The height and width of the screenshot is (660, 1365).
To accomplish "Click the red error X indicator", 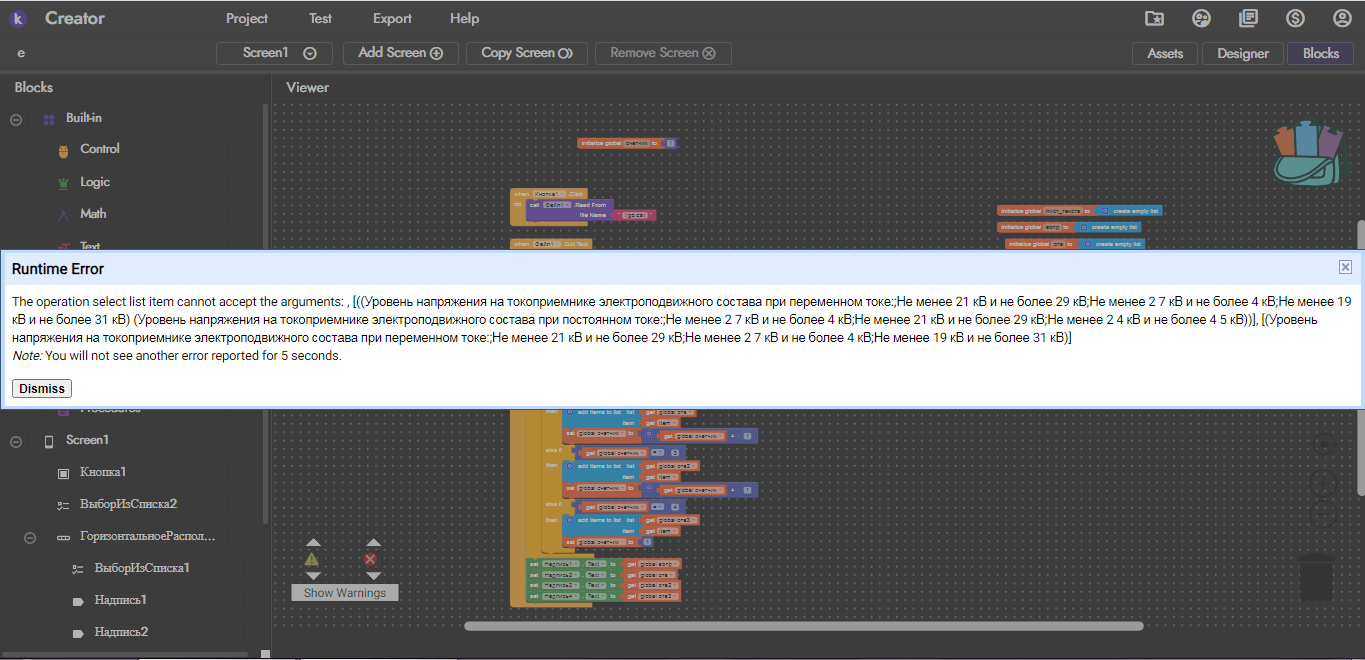I will 371,559.
